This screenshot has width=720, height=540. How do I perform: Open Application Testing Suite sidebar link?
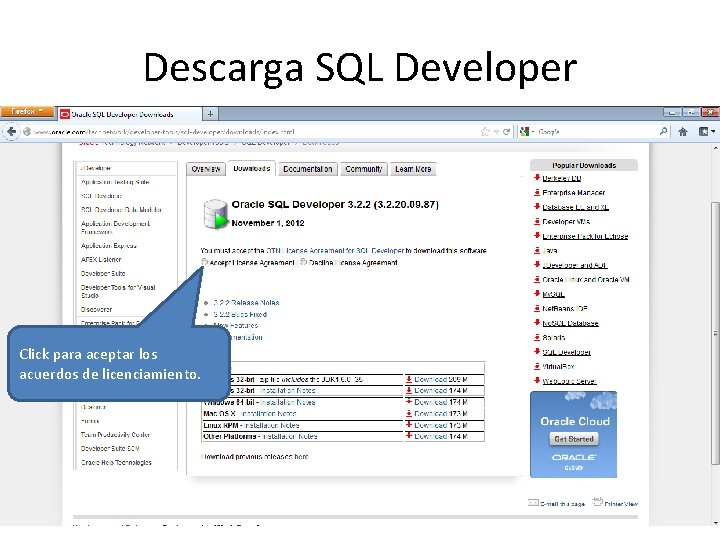tap(115, 182)
